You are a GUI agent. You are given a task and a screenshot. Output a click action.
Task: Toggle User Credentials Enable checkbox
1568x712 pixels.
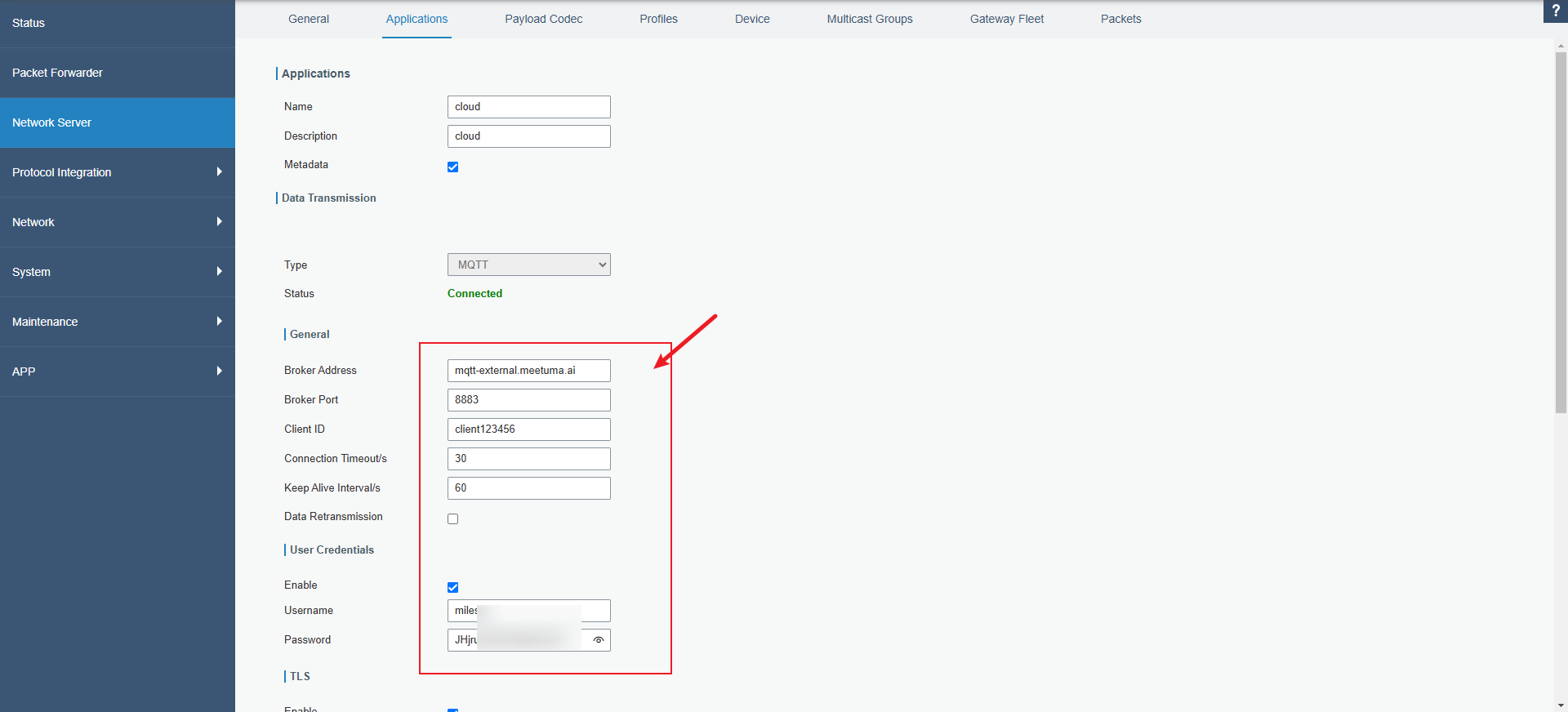coord(453,588)
